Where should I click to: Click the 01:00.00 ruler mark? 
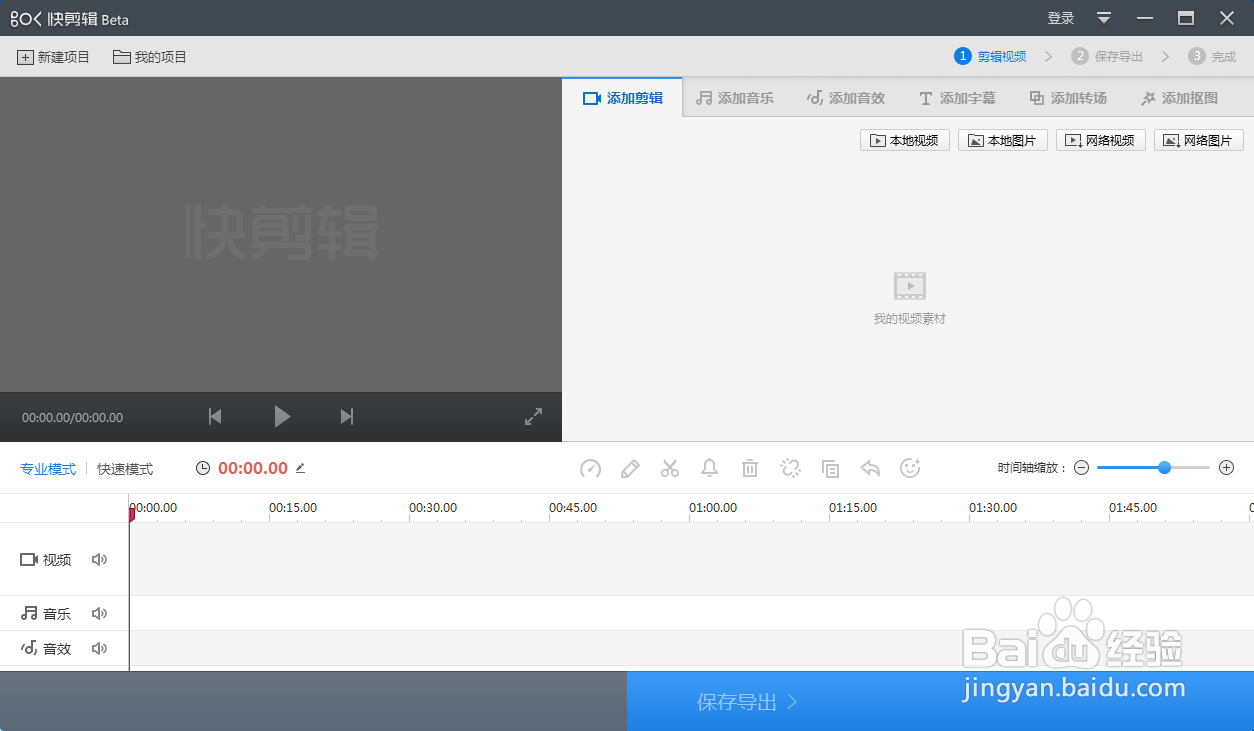tap(713, 508)
